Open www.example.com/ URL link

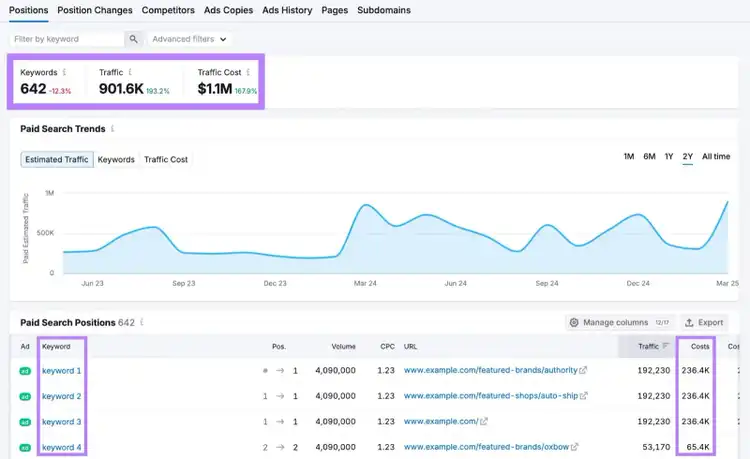tap(441, 421)
